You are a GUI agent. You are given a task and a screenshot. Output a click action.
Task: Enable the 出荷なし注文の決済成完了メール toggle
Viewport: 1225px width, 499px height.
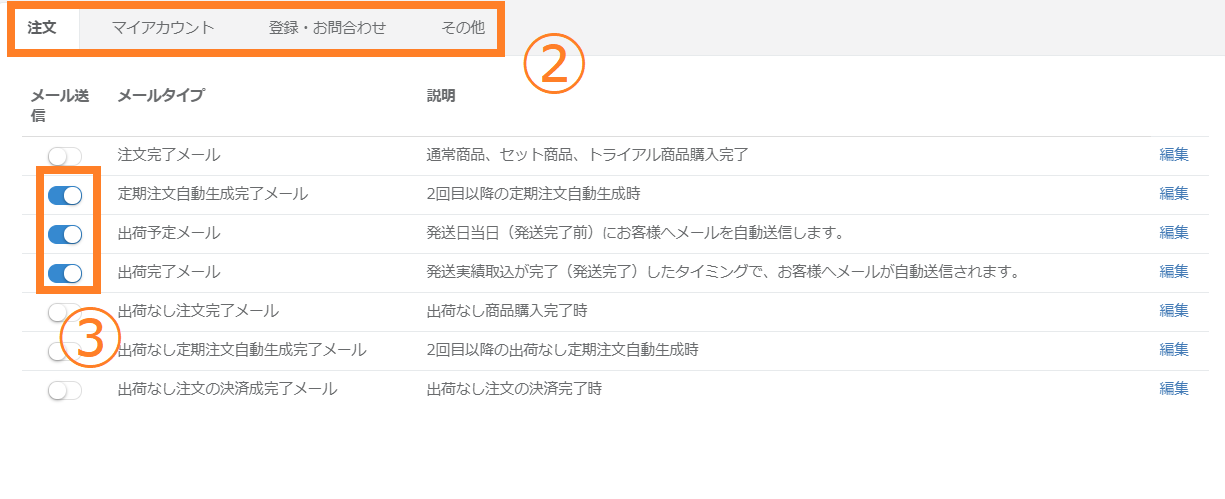(65, 390)
